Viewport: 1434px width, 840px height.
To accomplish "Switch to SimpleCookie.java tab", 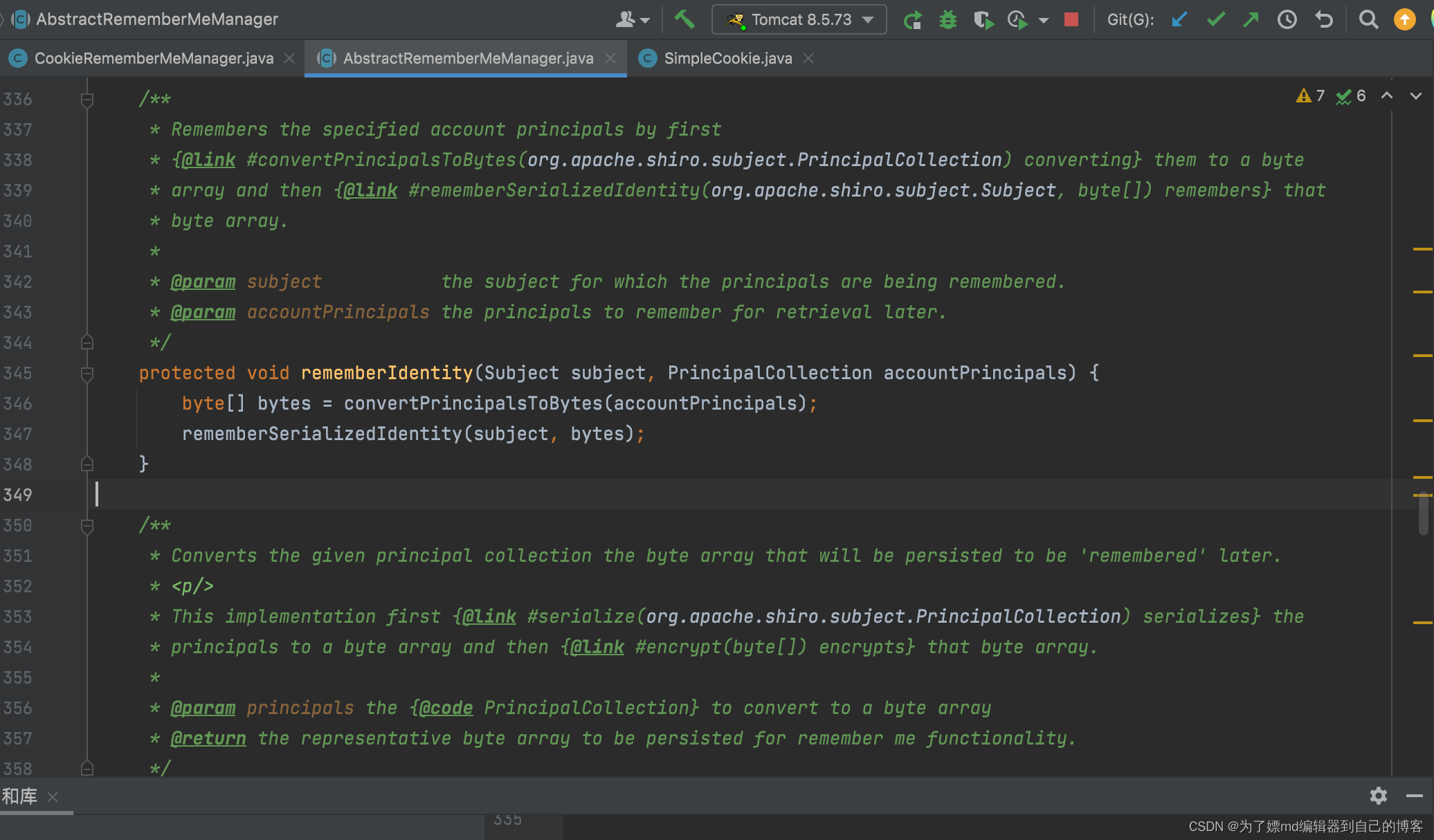I will point(727,58).
